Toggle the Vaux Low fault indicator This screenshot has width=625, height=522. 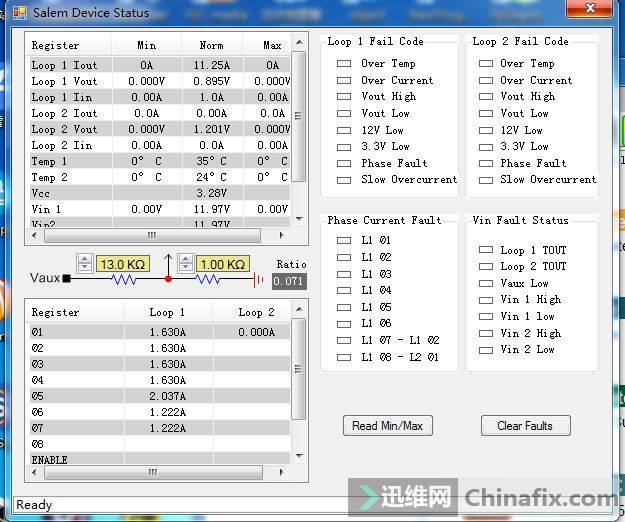485,284
